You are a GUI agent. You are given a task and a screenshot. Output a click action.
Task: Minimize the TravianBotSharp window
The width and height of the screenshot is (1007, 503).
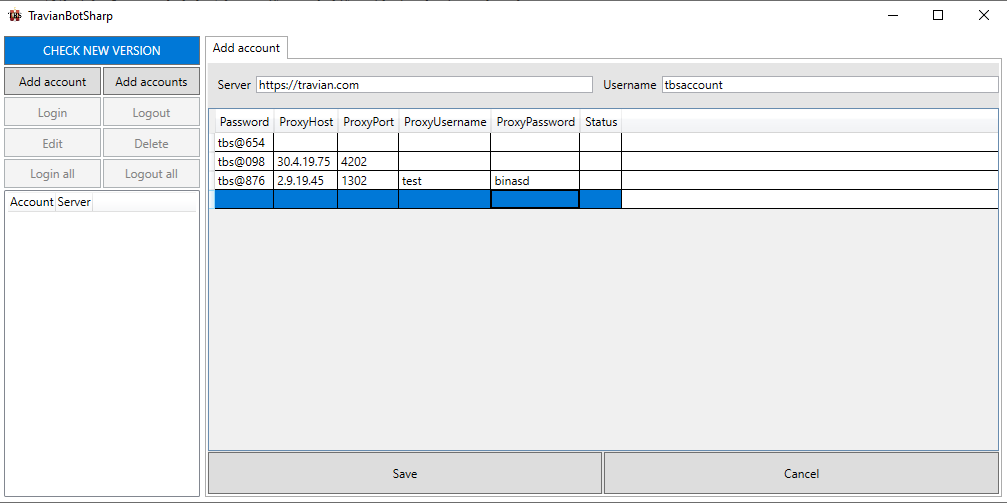pyautogui.click(x=893, y=15)
